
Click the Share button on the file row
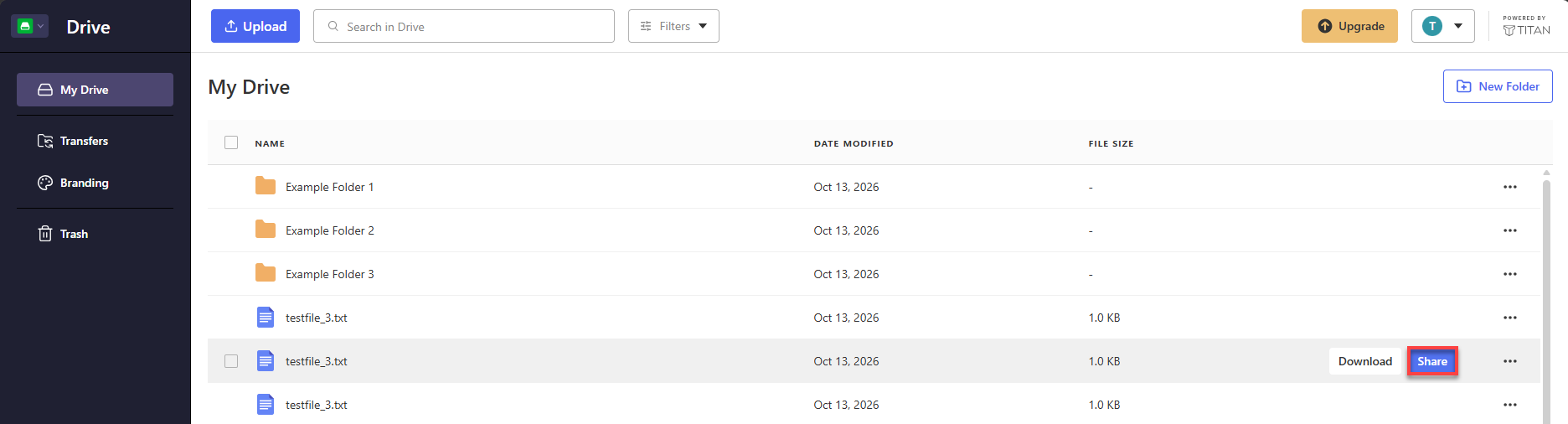click(1432, 361)
